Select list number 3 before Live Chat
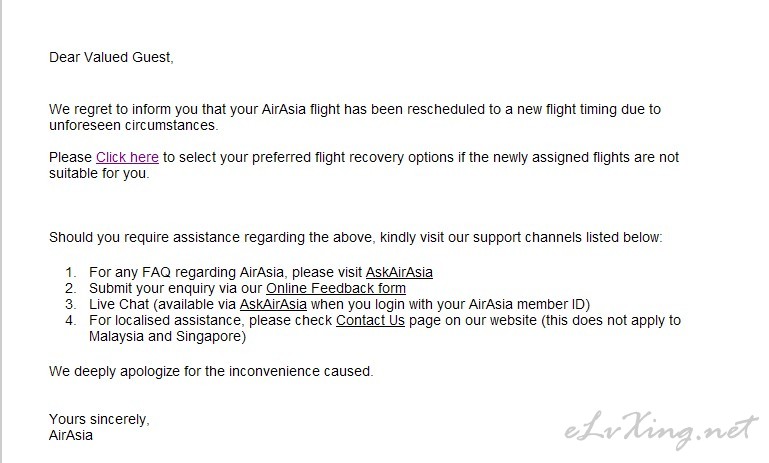The height and width of the screenshot is (463, 769). [71, 305]
